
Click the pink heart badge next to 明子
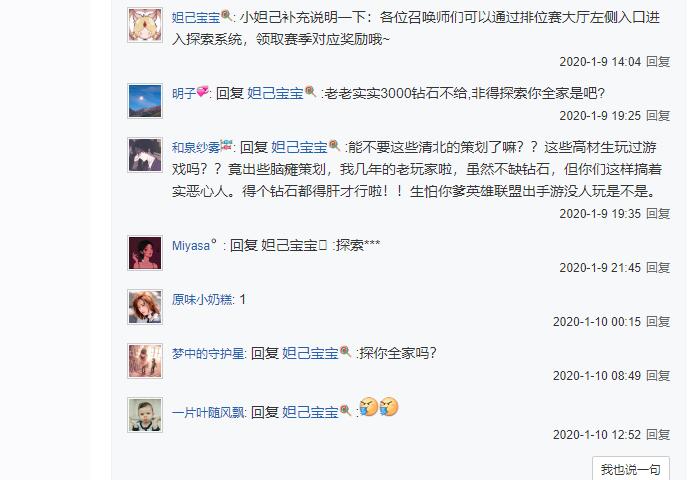point(202,91)
